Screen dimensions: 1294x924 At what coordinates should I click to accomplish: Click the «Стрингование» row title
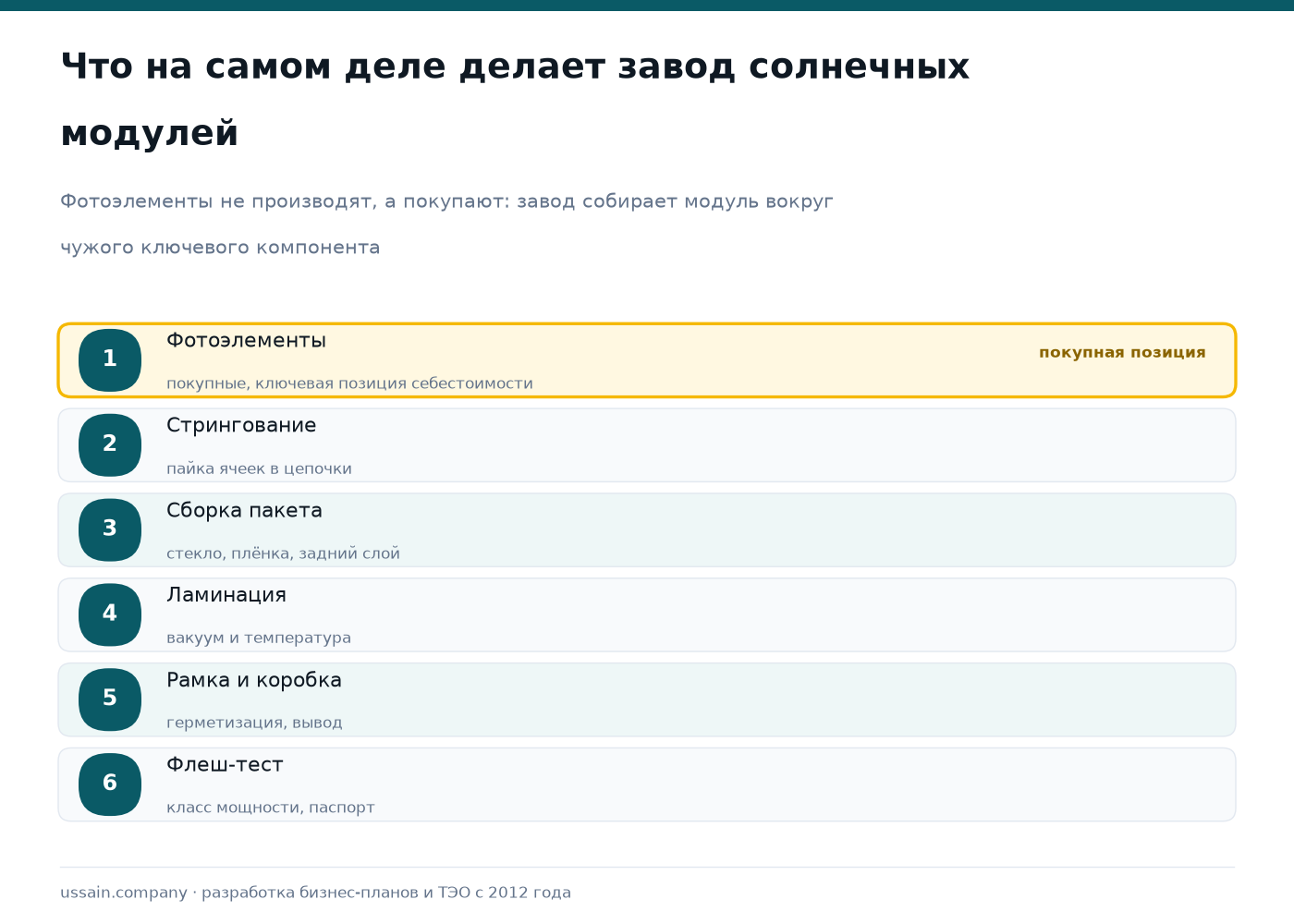pos(241,425)
